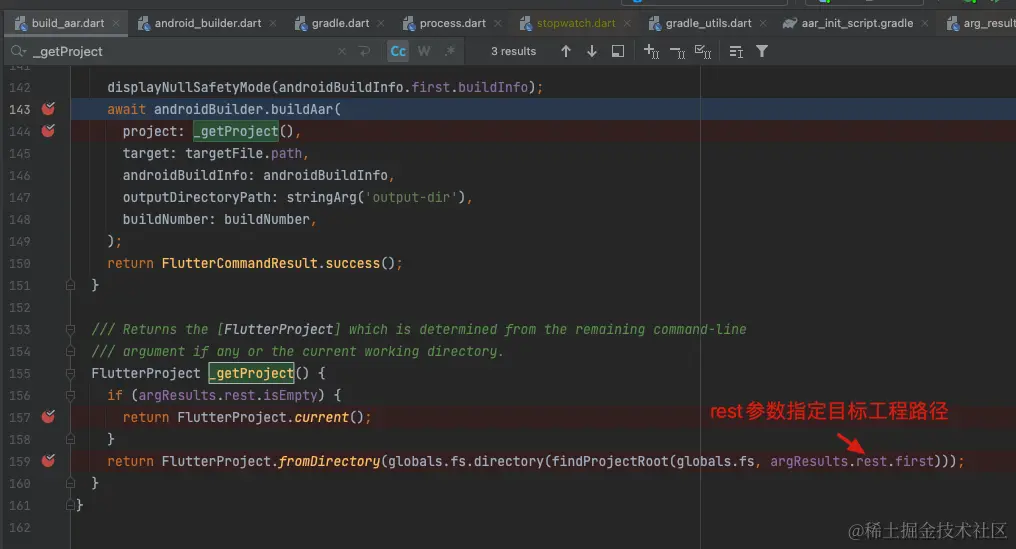
Task: Close the gradle.dart tab
Action: [380, 23]
